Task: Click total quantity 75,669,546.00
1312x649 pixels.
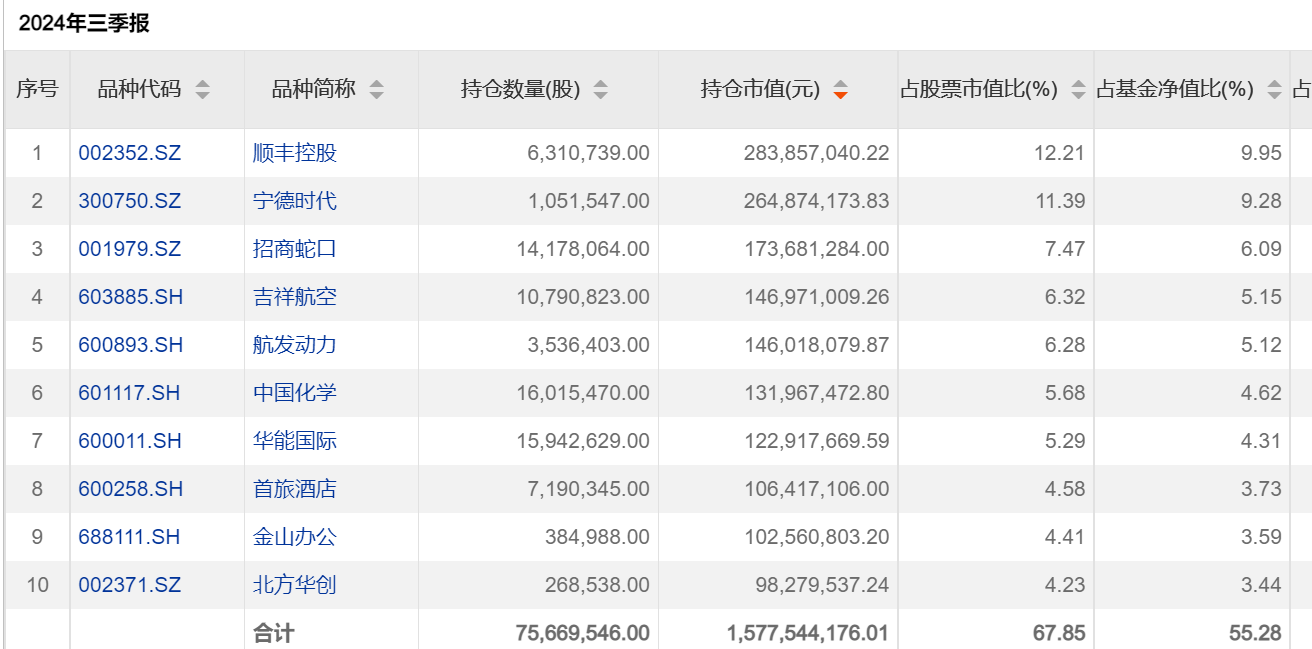Action: click(583, 633)
